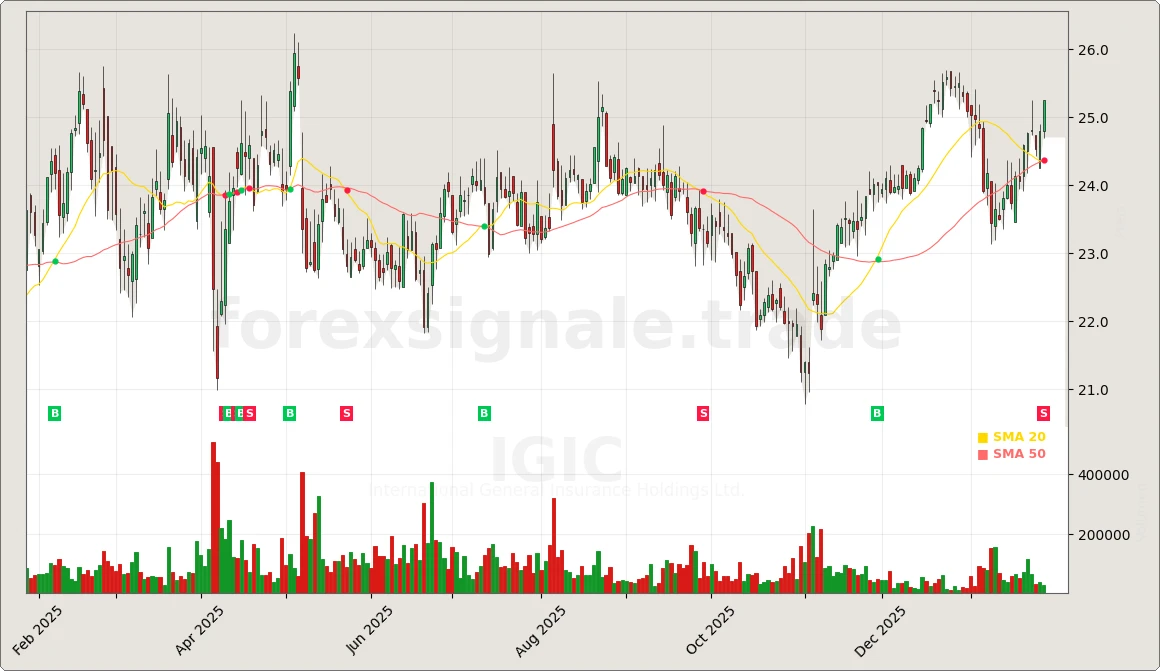Screen dimensions: 1160x671
Task: Select the green dot crossover marker near Dec 2025
Action: [x=878, y=257]
